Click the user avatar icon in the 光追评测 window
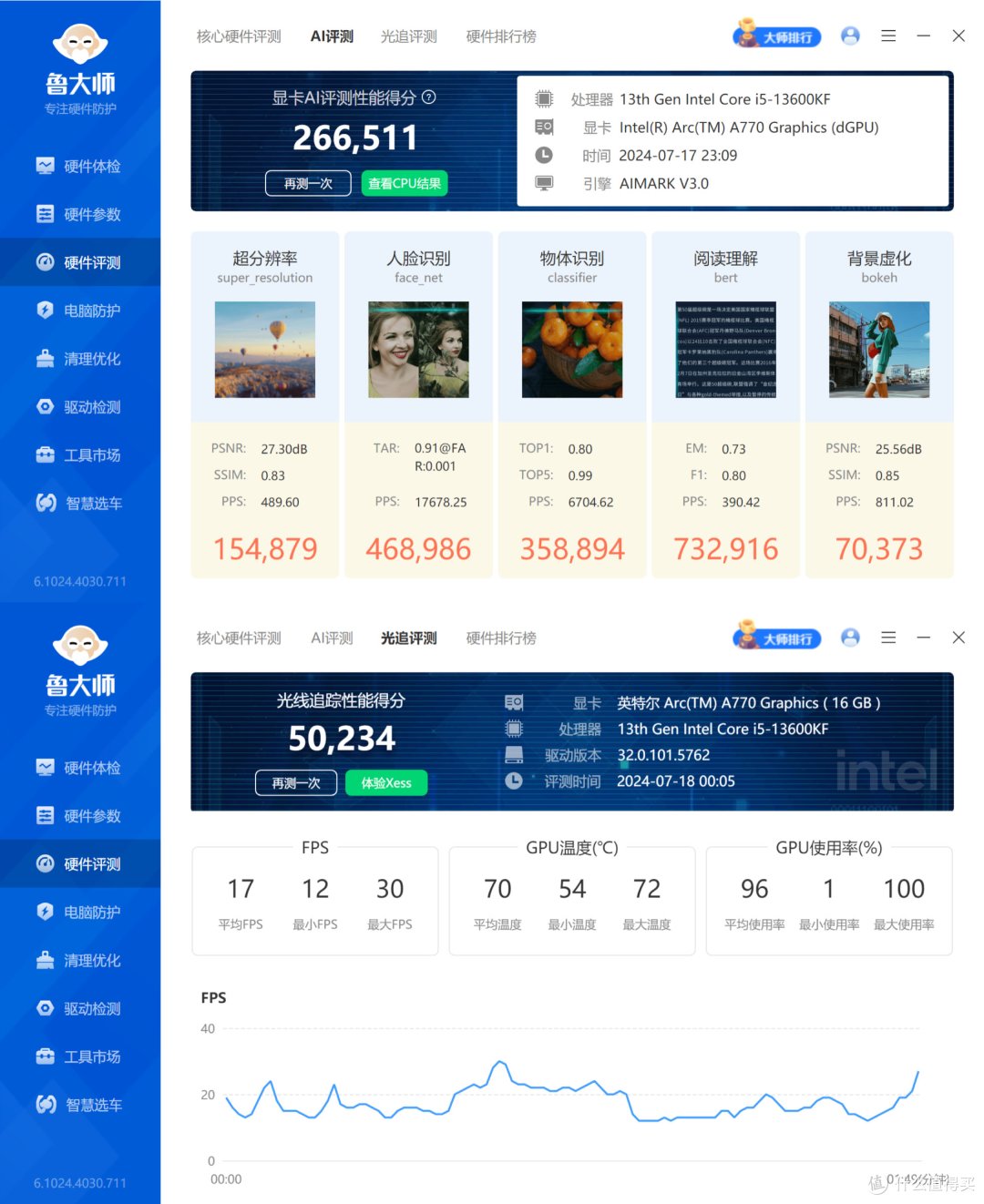Screen dimensions: 984x1204 [x=850, y=638]
